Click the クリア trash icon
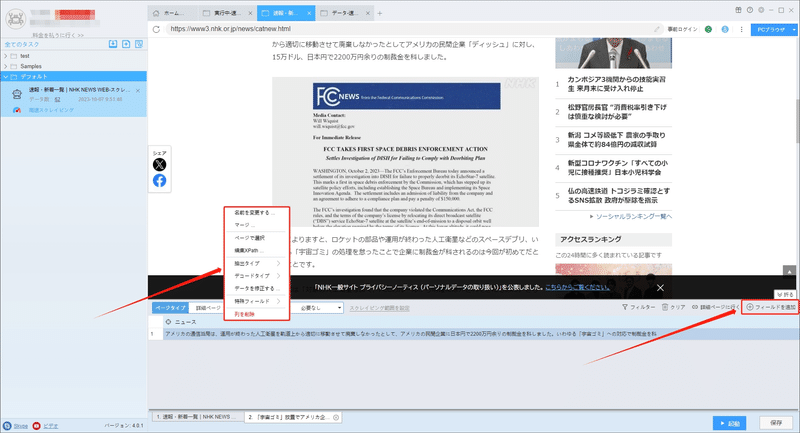800x433 pixels. point(665,307)
